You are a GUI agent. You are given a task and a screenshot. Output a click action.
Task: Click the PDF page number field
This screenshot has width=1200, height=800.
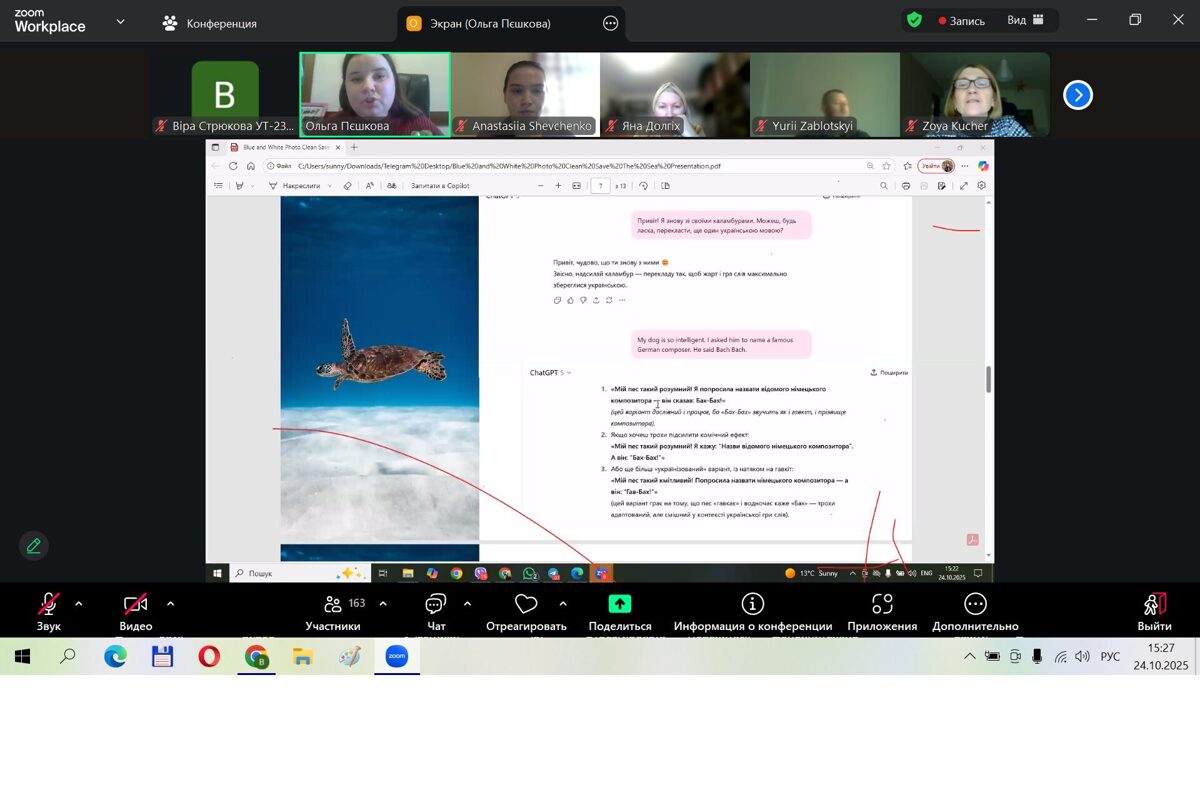[600, 185]
